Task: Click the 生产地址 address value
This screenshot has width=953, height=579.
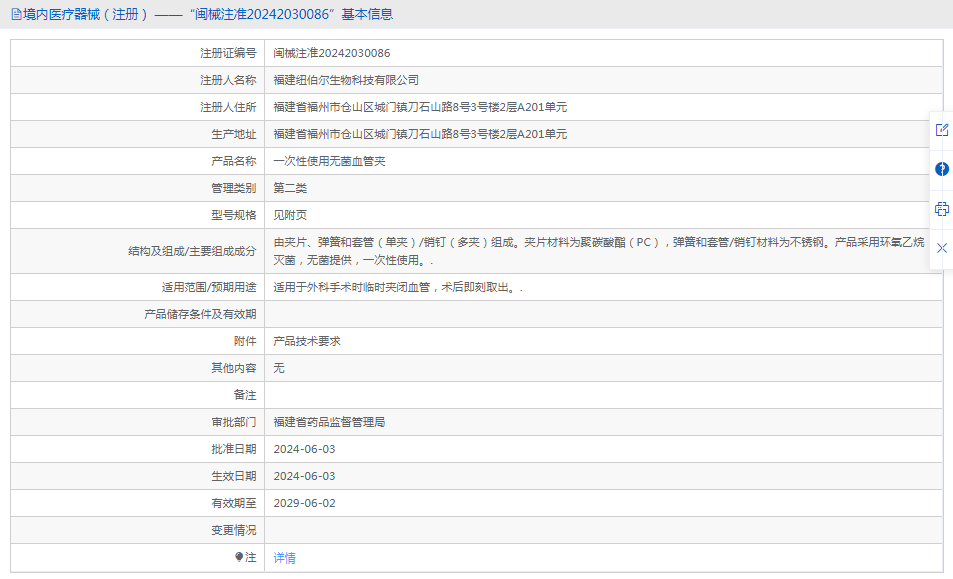Action: coord(420,134)
